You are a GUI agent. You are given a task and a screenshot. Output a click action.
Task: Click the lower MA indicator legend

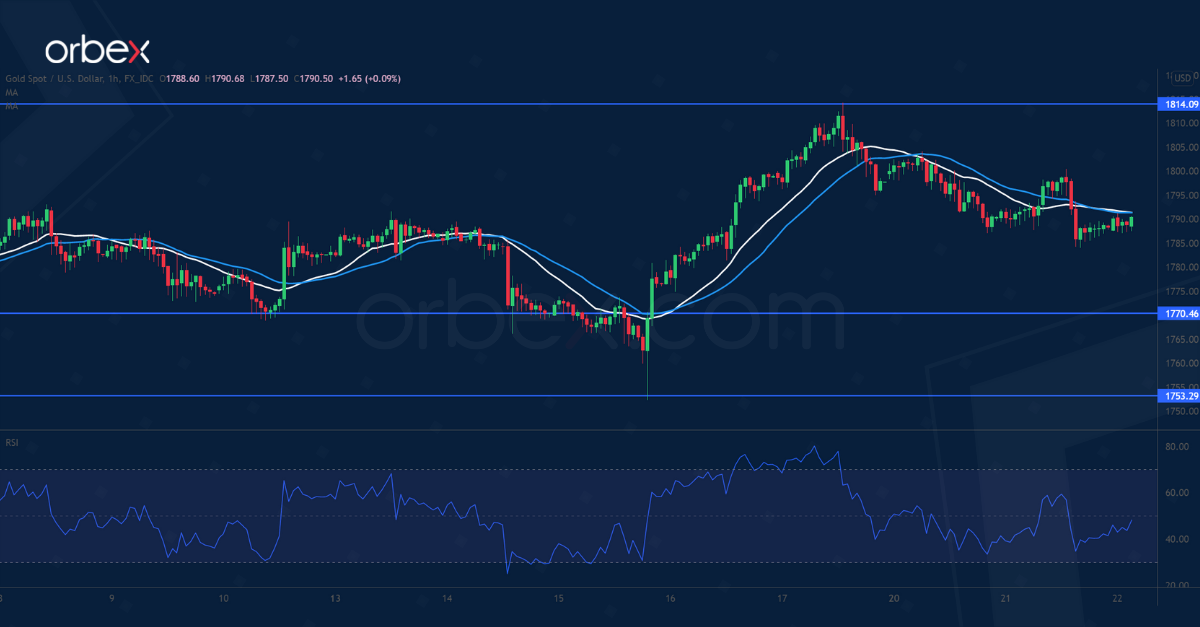(11, 106)
